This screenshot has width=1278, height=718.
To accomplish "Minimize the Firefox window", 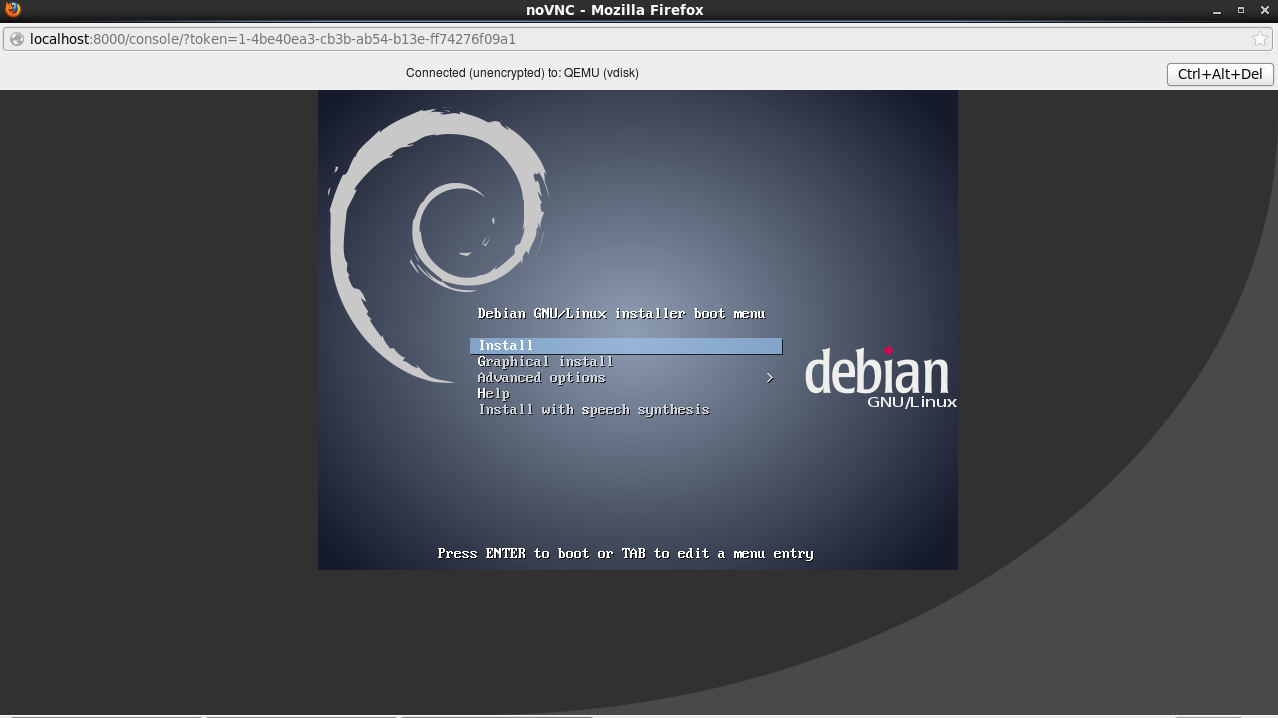I will click(1217, 10).
